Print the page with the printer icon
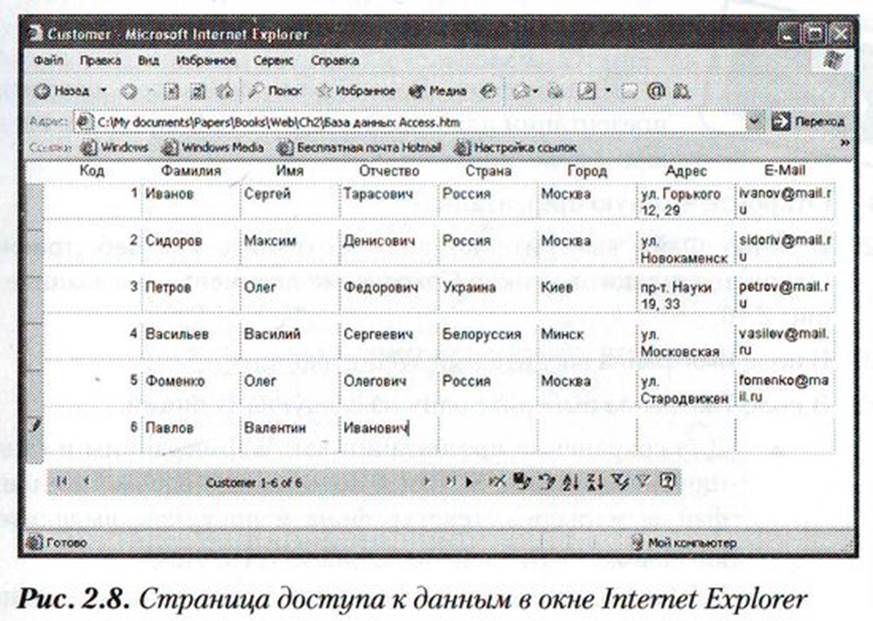 click(556, 91)
